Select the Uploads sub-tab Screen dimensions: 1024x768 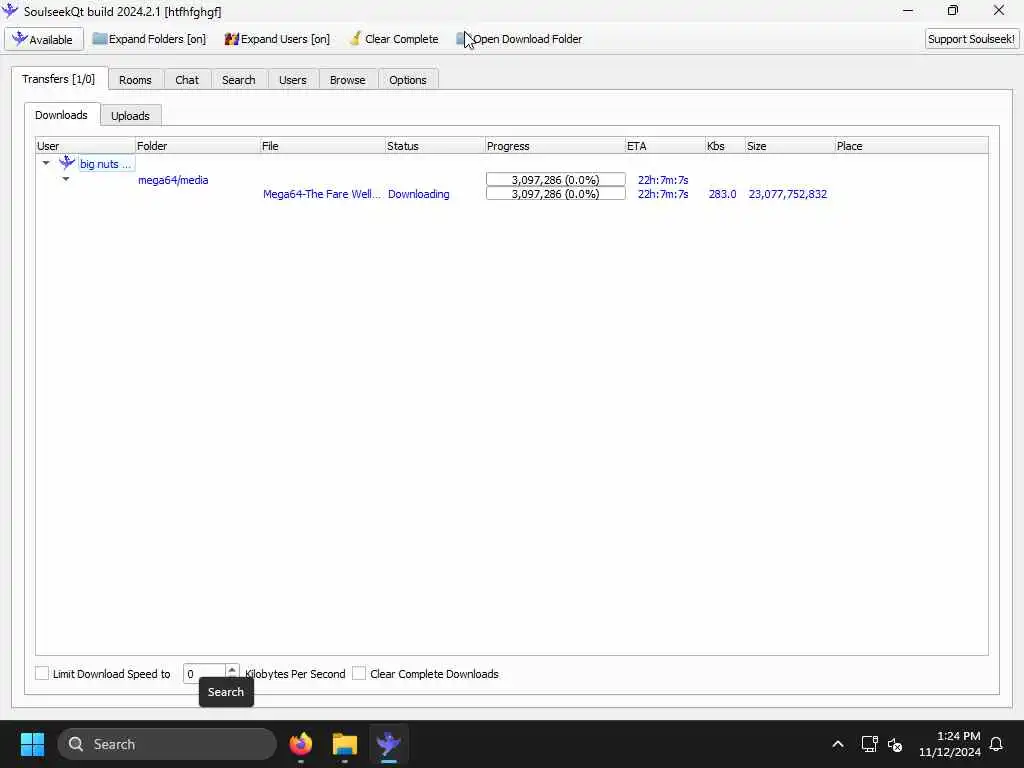pyautogui.click(x=130, y=116)
